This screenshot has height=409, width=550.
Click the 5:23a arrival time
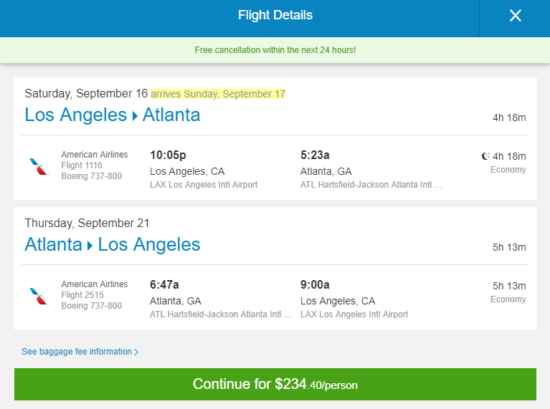click(x=315, y=155)
